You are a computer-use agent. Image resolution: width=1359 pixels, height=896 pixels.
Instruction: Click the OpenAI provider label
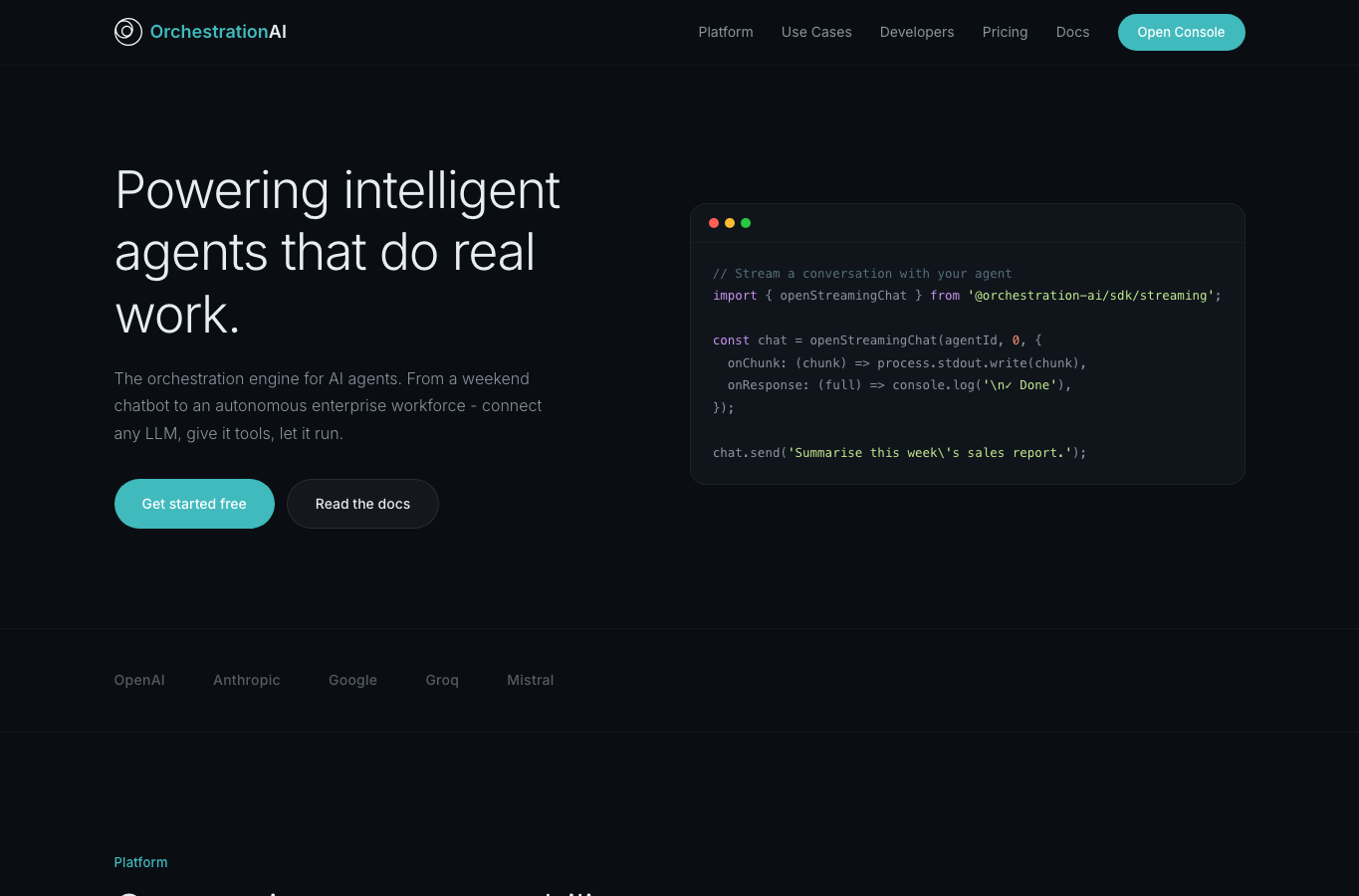[139, 680]
